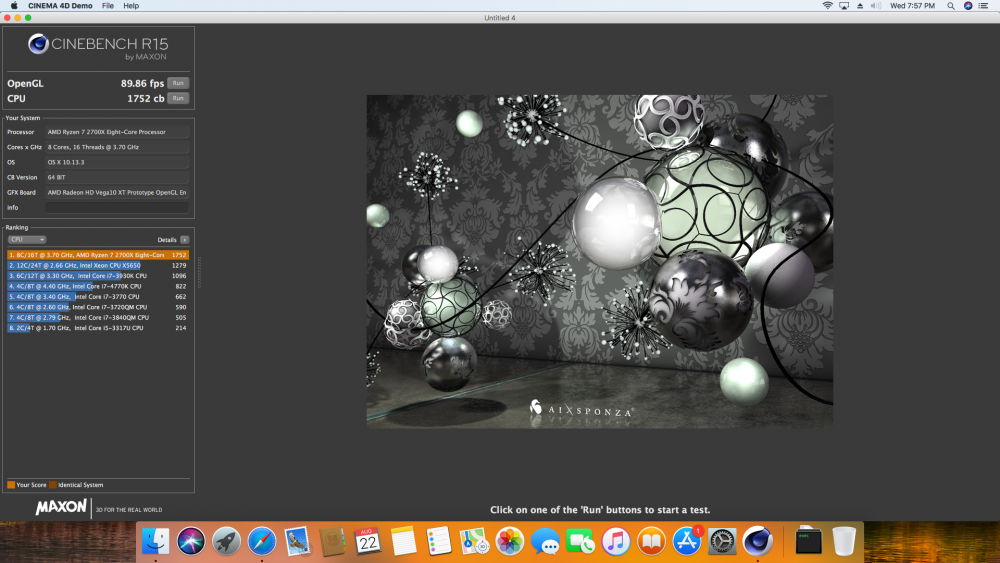This screenshot has width=1000, height=563.
Task: Open Finder from the Dock
Action: (155, 541)
